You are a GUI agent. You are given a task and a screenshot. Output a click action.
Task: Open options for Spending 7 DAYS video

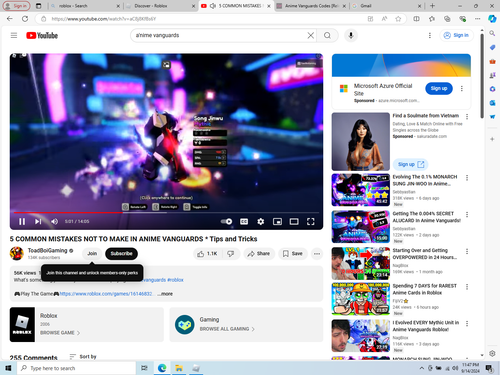(x=467, y=287)
